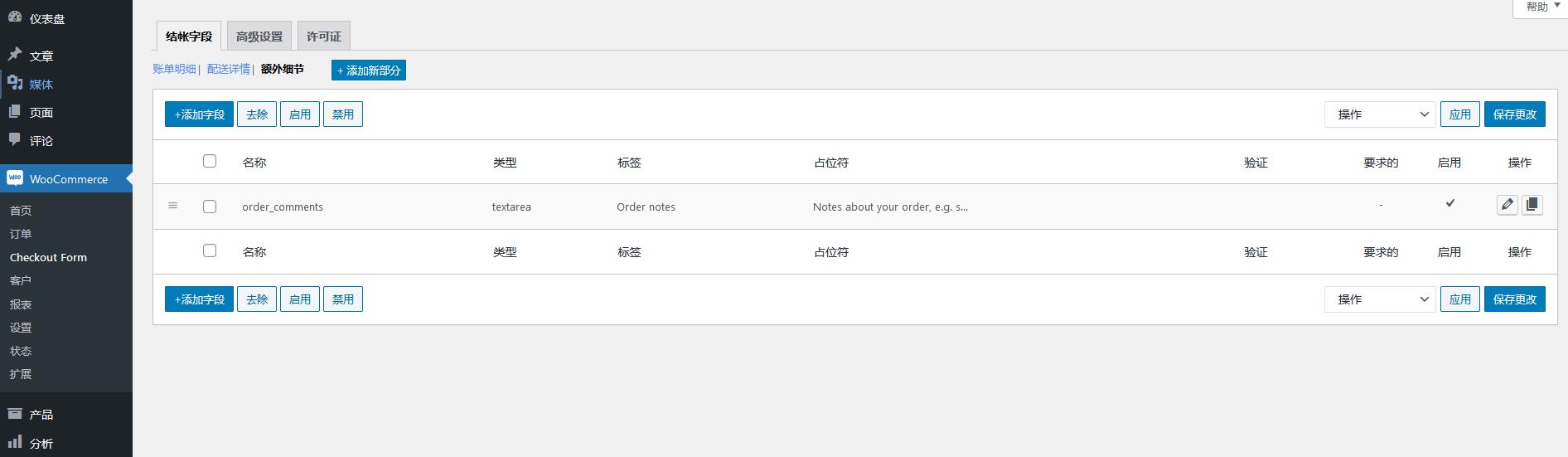Image resolution: width=1568 pixels, height=457 pixels.
Task: Expand the 帮助 help panel
Action: pyautogui.click(x=1541, y=7)
